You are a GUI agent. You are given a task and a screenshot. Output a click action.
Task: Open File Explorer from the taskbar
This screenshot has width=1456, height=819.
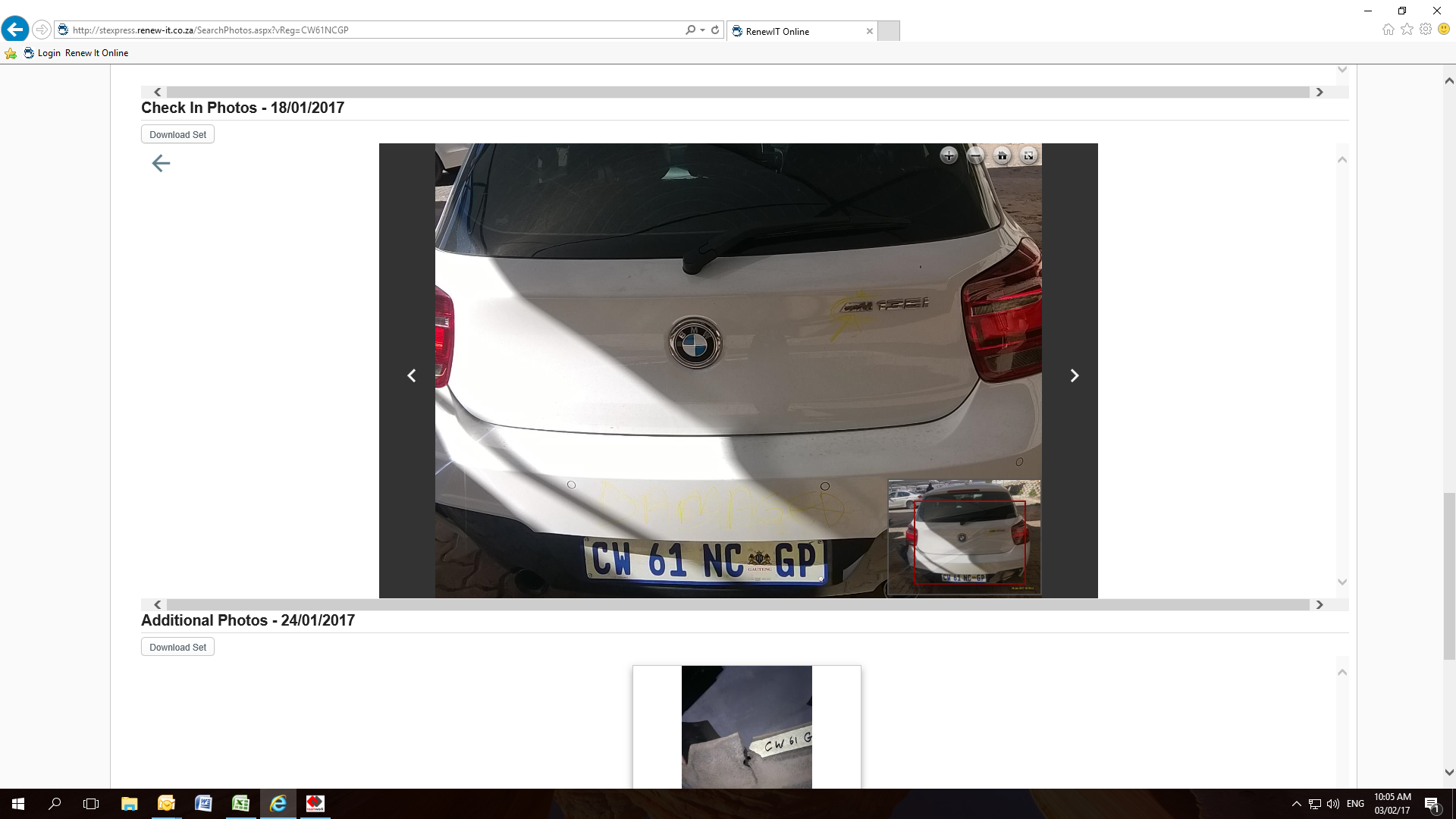click(x=129, y=804)
